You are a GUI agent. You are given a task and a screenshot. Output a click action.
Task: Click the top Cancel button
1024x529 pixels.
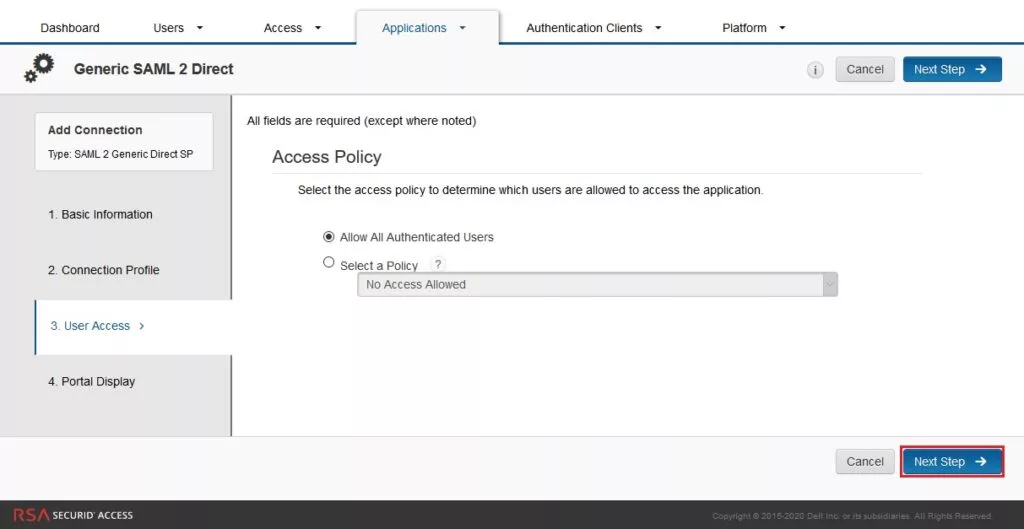coord(865,69)
